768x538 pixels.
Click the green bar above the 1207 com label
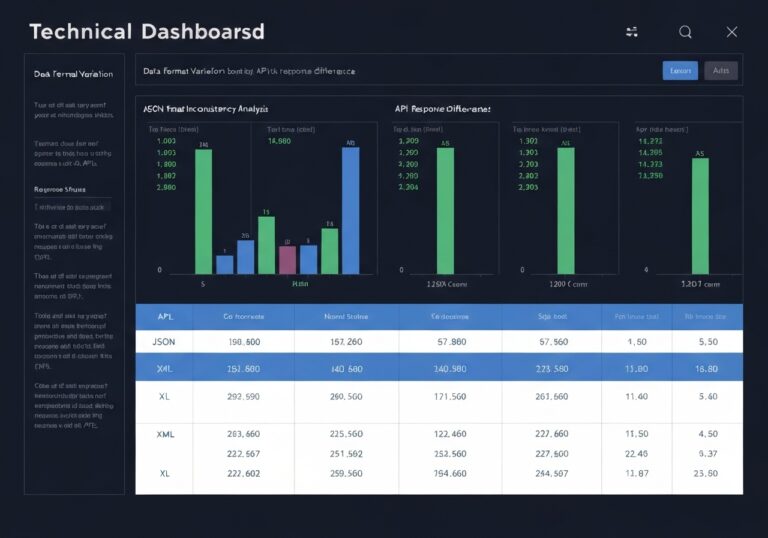click(700, 215)
